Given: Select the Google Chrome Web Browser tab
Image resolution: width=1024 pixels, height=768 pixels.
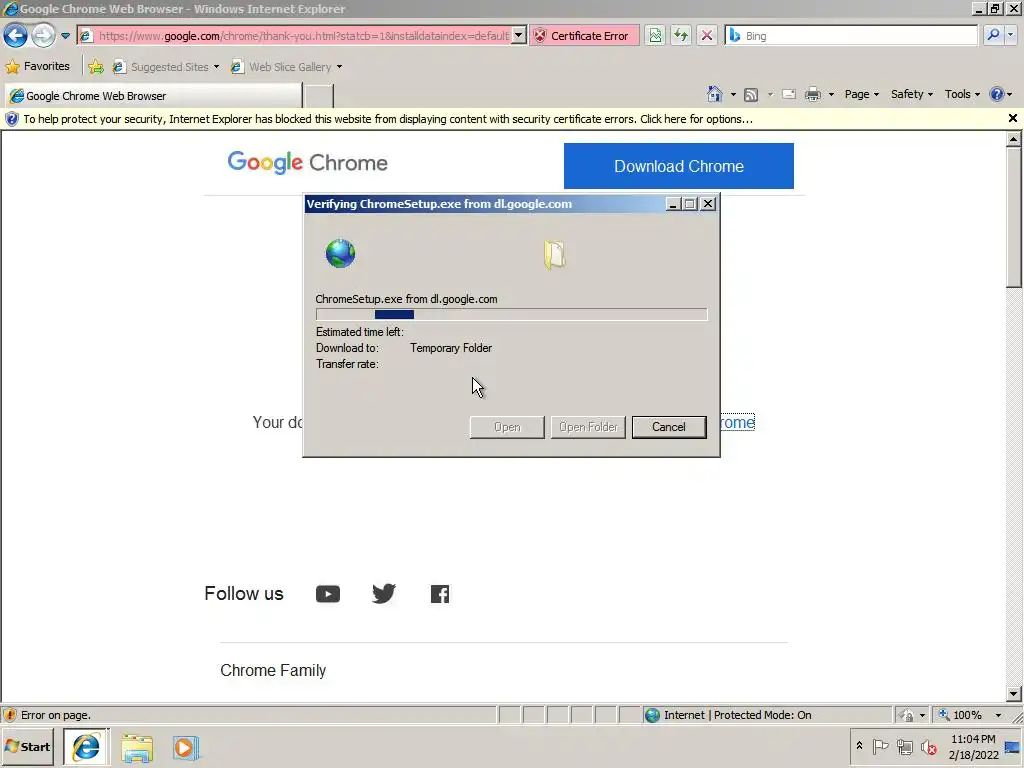Looking at the screenshot, I should click(153, 96).
